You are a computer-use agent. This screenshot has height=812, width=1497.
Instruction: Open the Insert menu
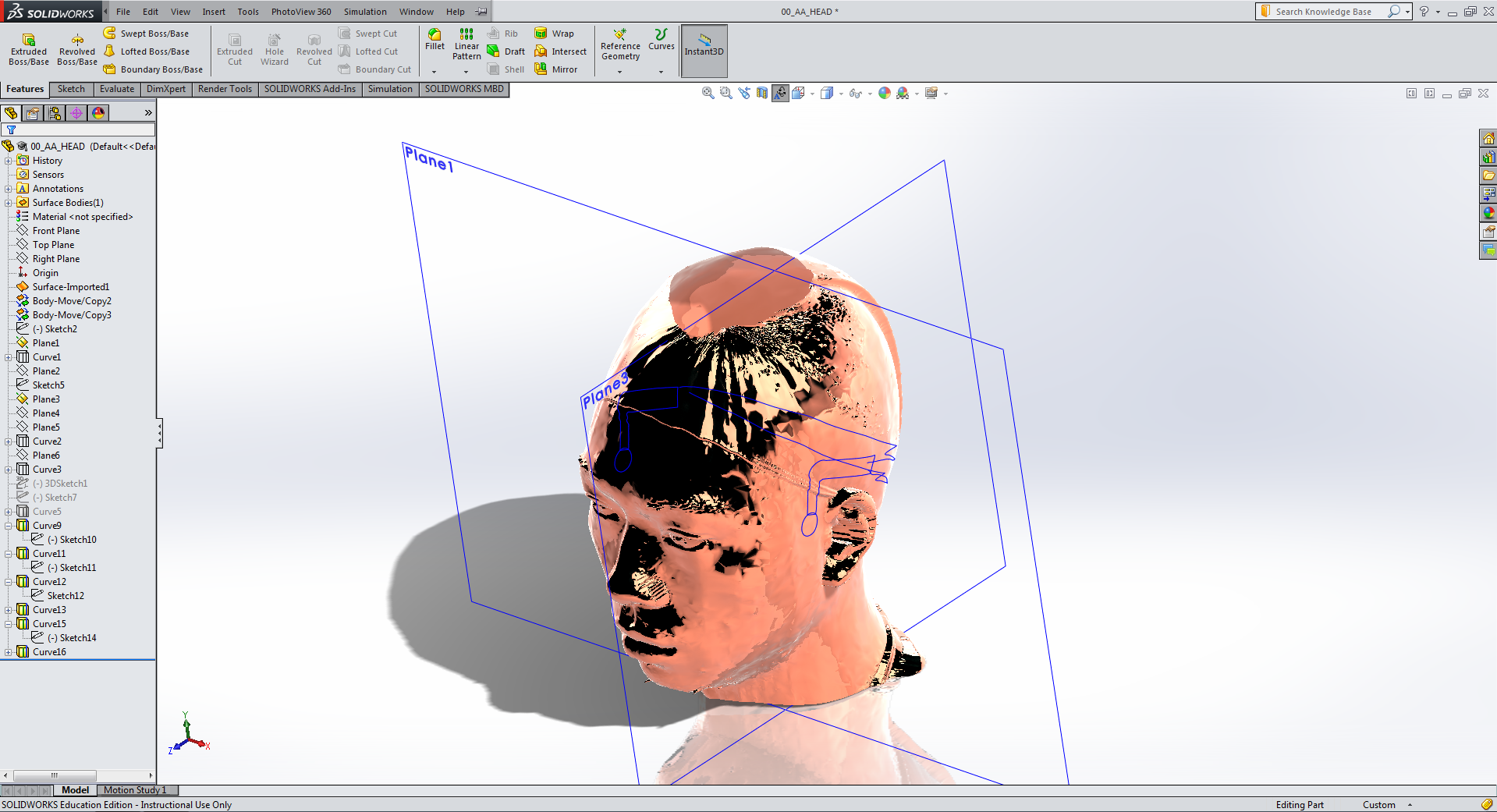[x=214, y=12]
